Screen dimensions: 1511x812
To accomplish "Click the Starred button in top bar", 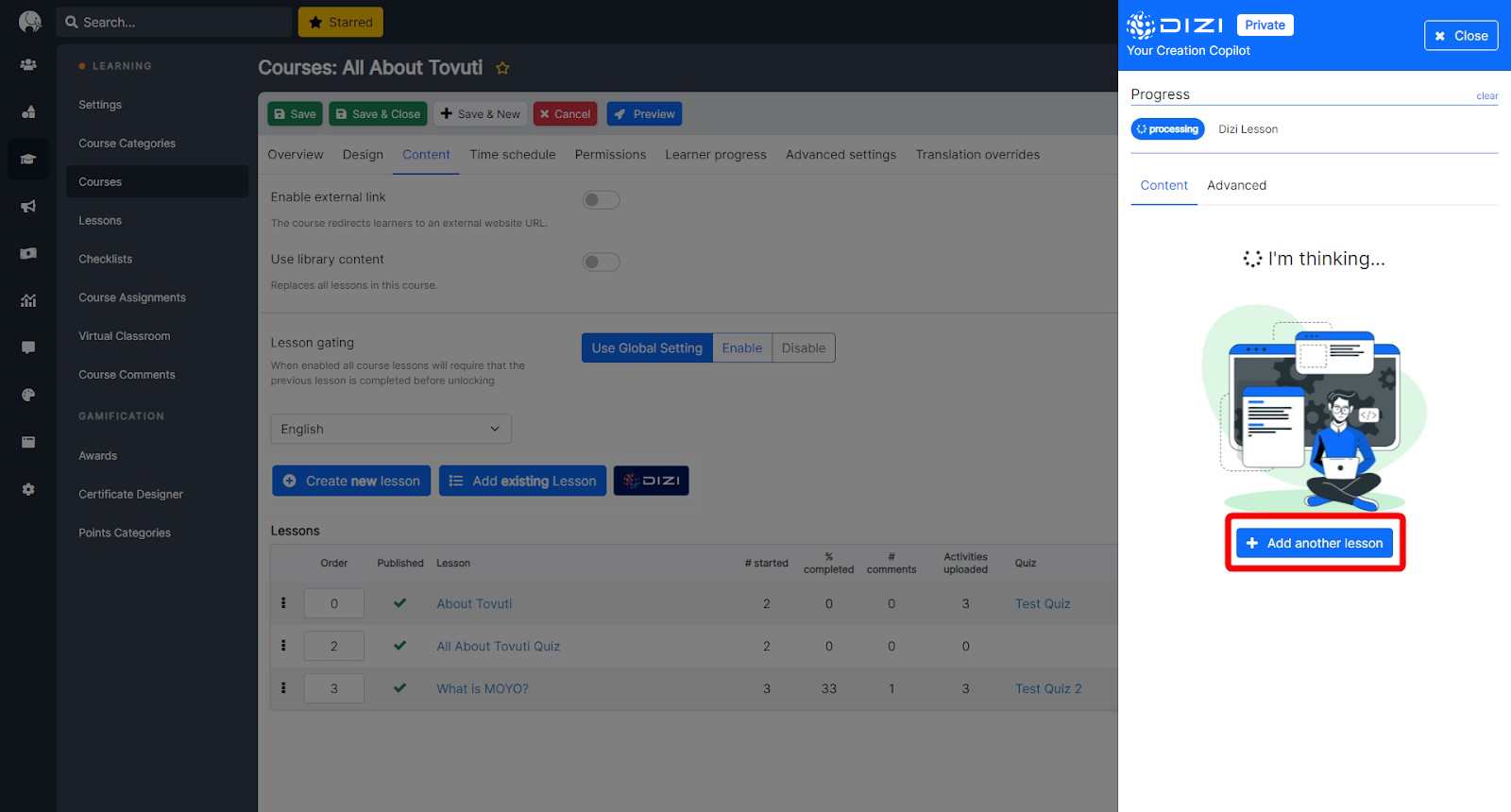I will 341,22.
